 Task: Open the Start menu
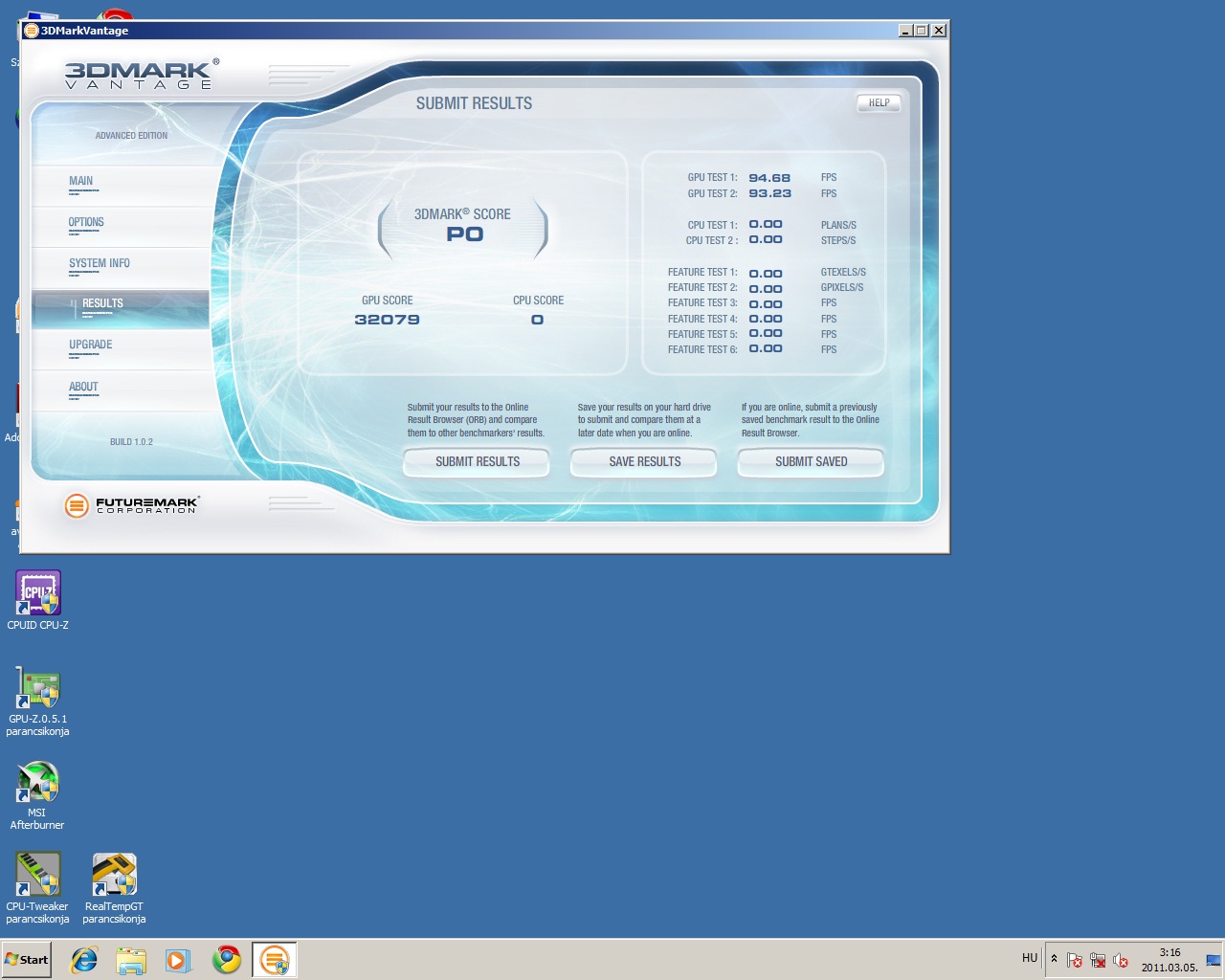pyautogui.click(x=26, y=960)
